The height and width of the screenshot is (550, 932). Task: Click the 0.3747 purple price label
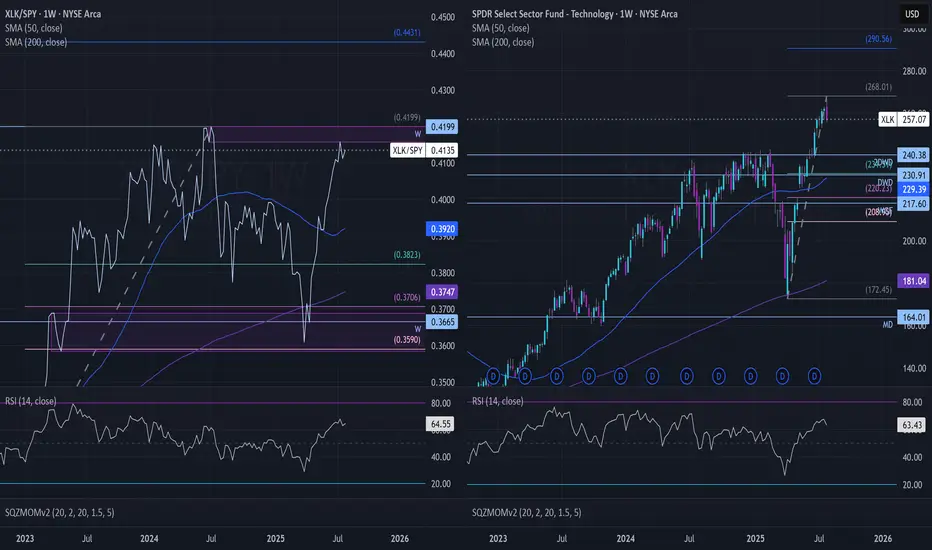click(442, 292)
